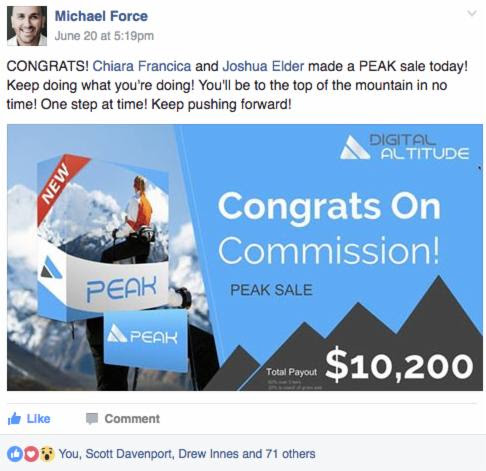Click the Comment speech bubble icon
Viewport: 486px width, 471px height.
(x=92, y=418)
